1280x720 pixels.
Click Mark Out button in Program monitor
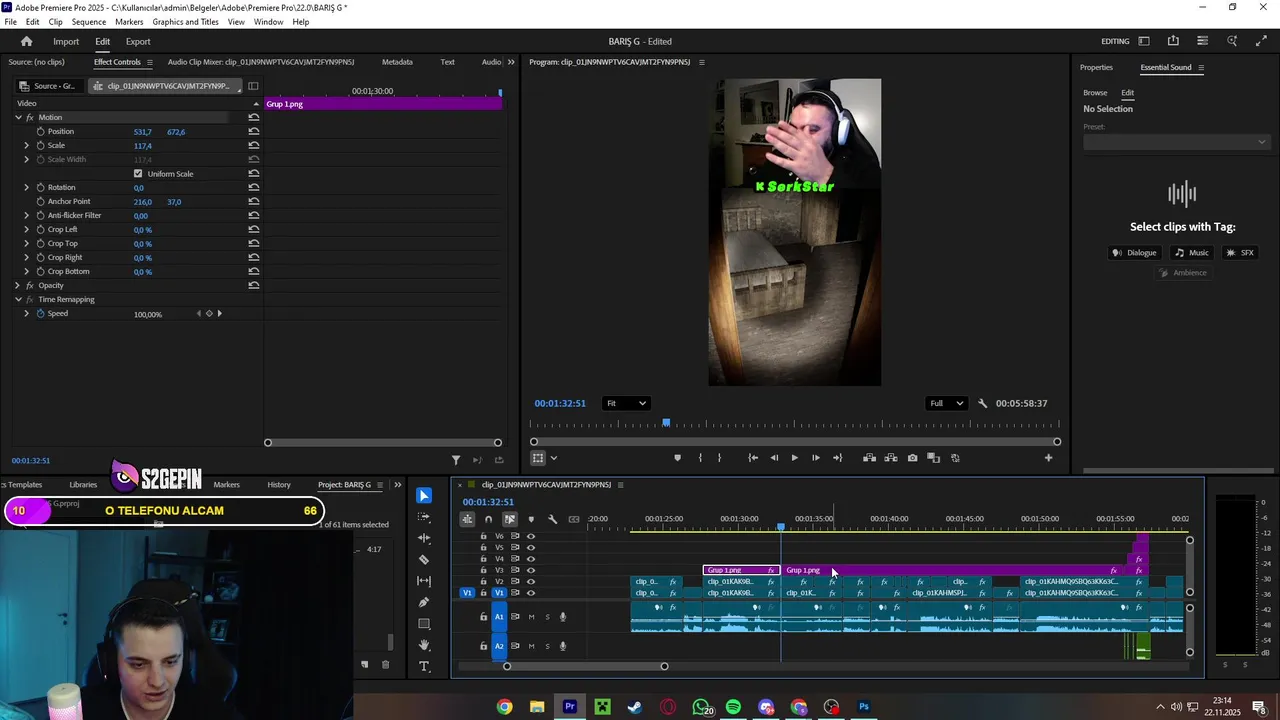click(719, 458)
